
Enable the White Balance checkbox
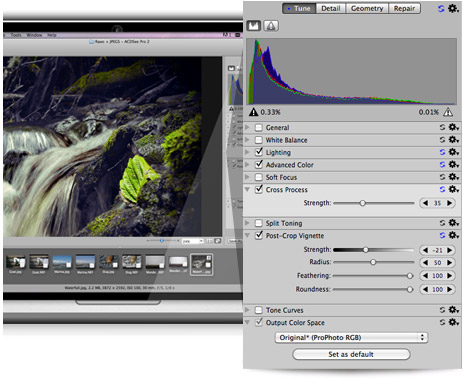tap(259, 140)
